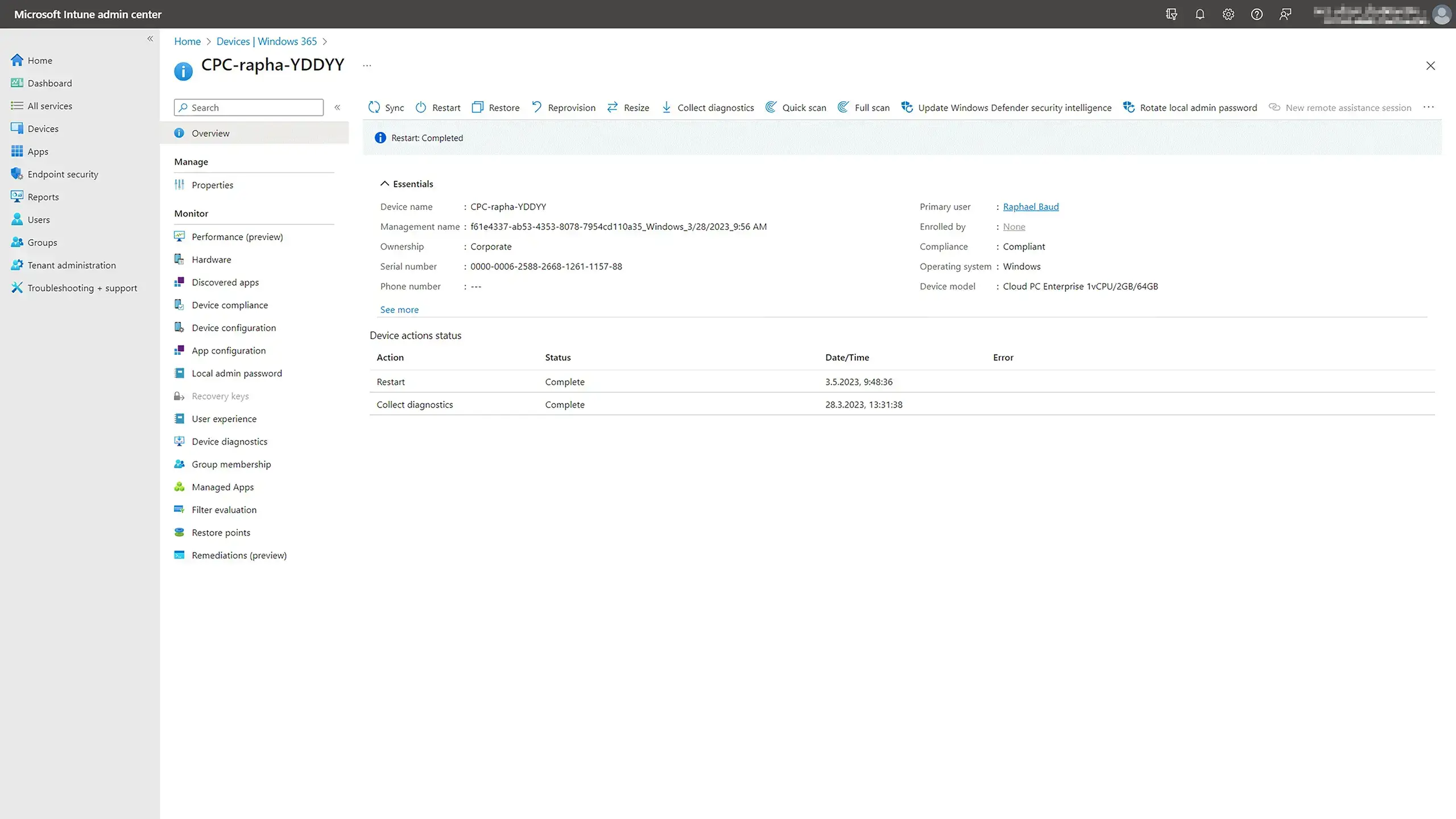Open Tenant administration
The height and width of the screenshot is (819, 1456).
click(x=63, y=265)
